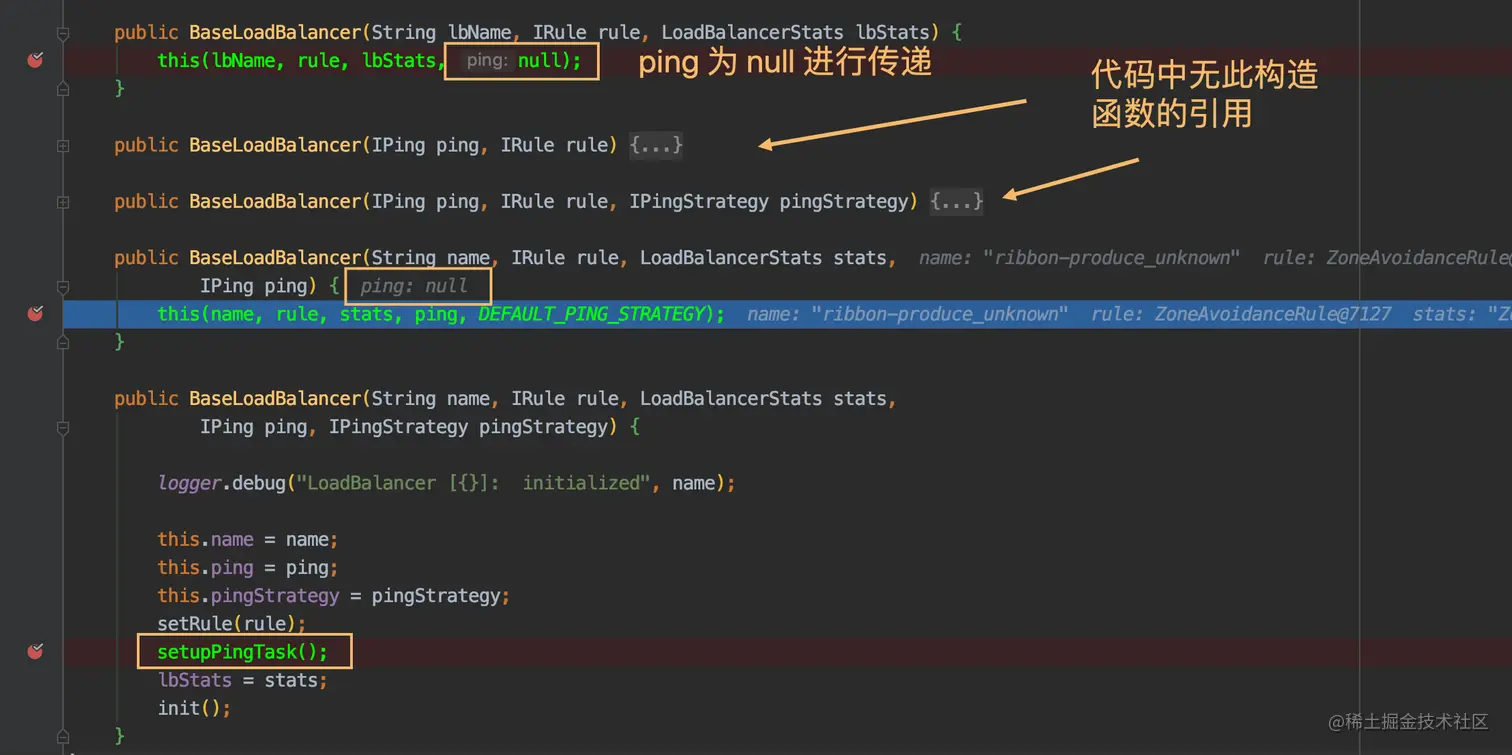This screenshot has width=1512, height=755.
Task: Place caret on this.ping = ping; line
Action: click(x=248, y=567)
